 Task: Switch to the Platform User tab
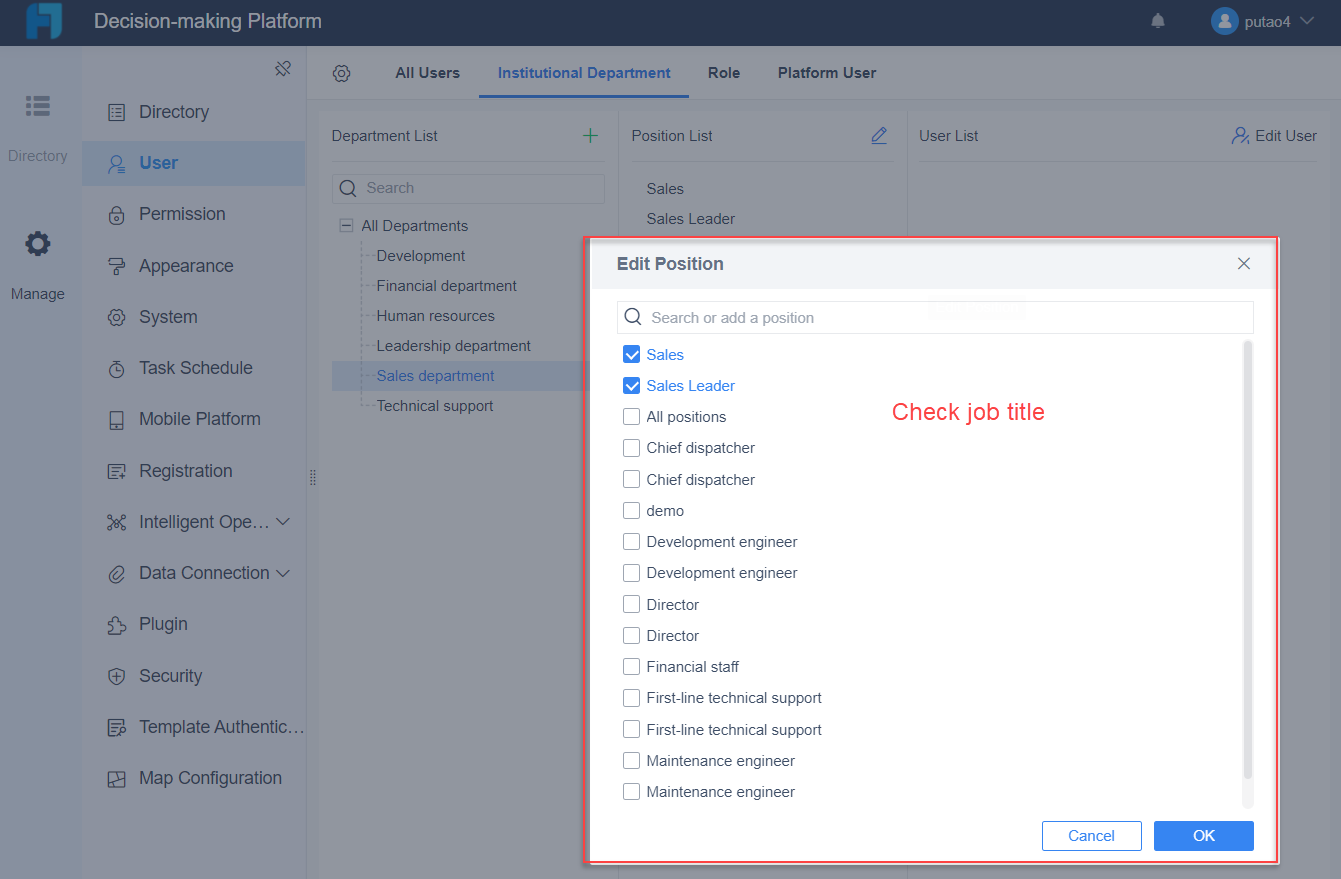point(827,73)
